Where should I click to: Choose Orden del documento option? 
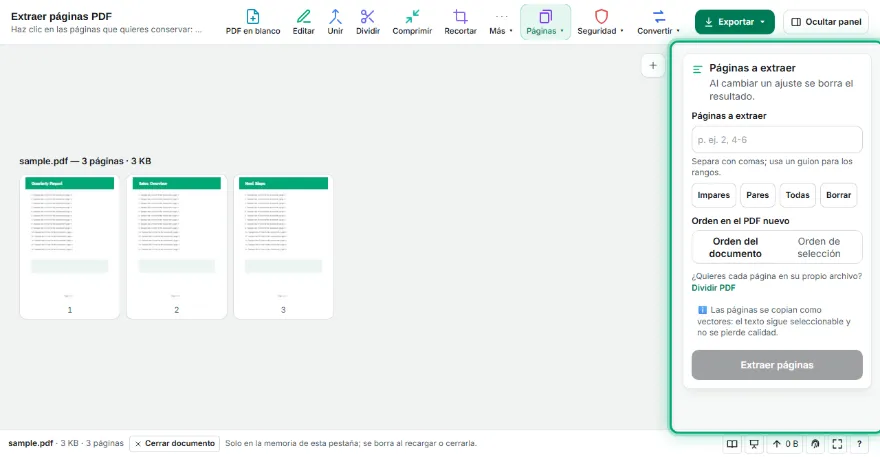[735, 248]
